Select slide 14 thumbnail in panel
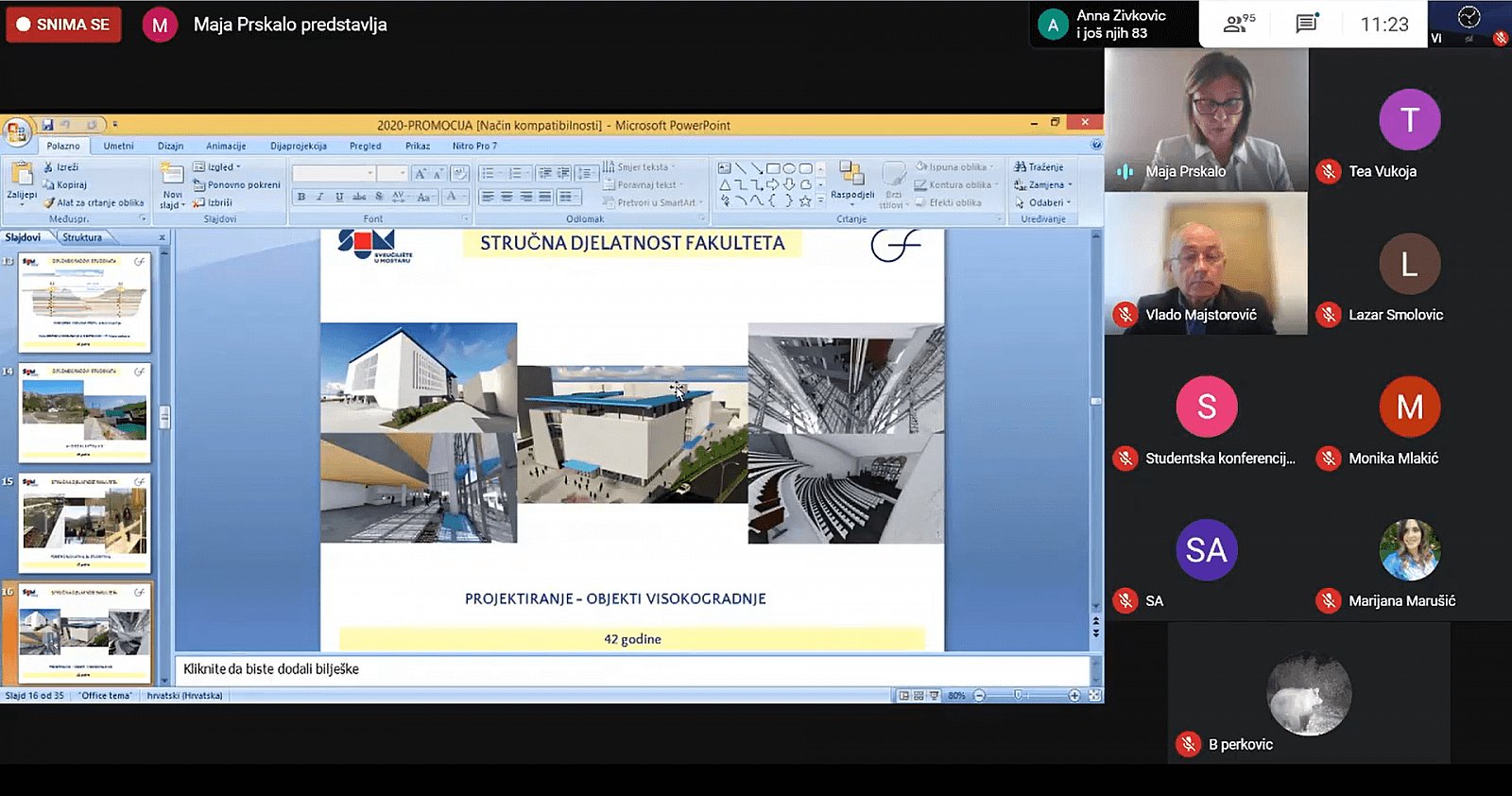This screenshot has width=1512, height=796. click(85, 413)
